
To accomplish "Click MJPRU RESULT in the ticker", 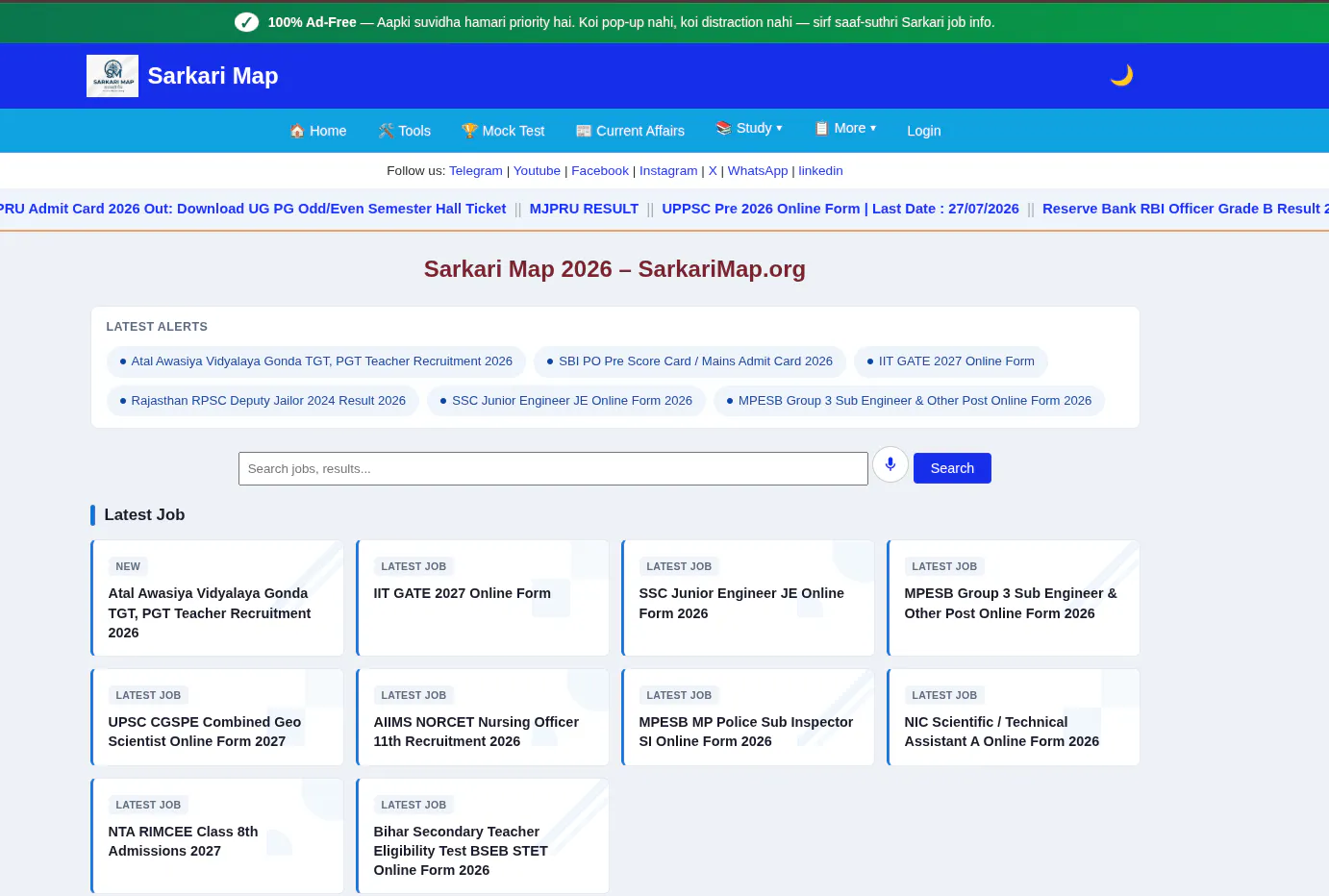I will point(584,209).
